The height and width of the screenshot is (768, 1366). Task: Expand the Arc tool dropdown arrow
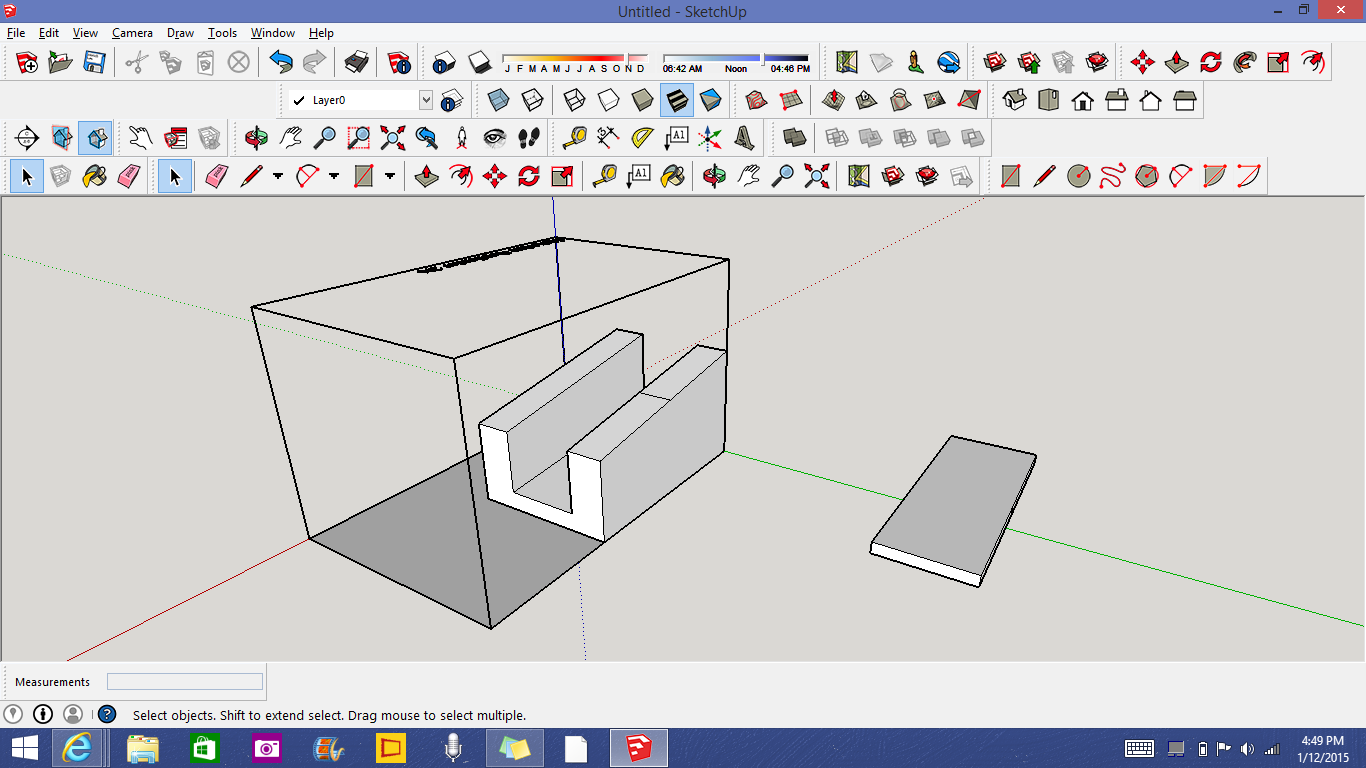(x=334, y=177)
